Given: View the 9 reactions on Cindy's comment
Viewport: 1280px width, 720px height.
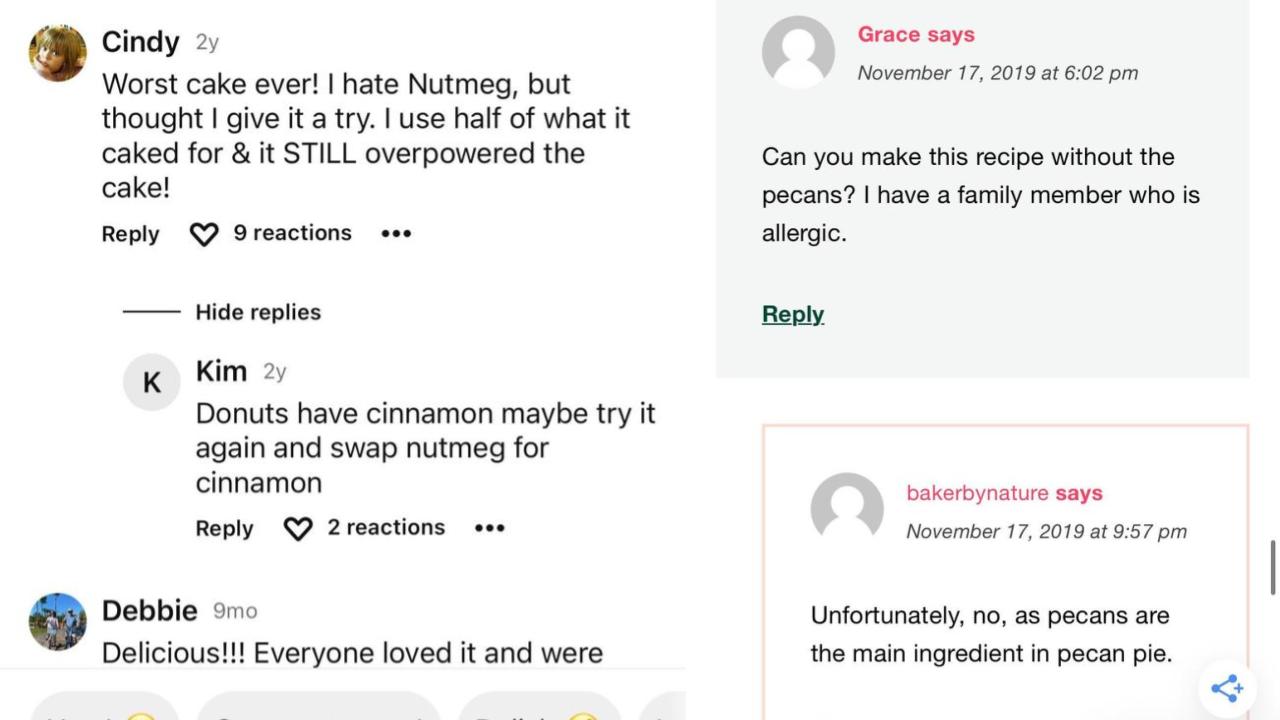Looking at the screenshot, I should coord(292,233).
